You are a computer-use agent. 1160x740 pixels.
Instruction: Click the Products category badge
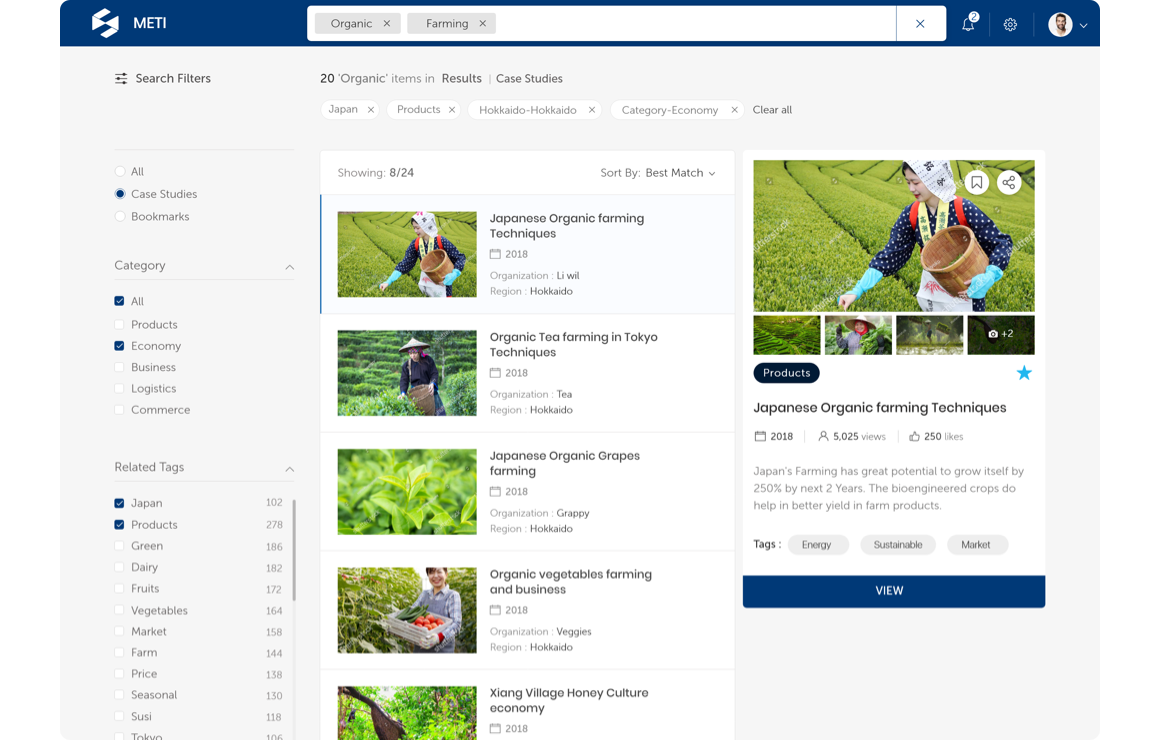[786, 373]
